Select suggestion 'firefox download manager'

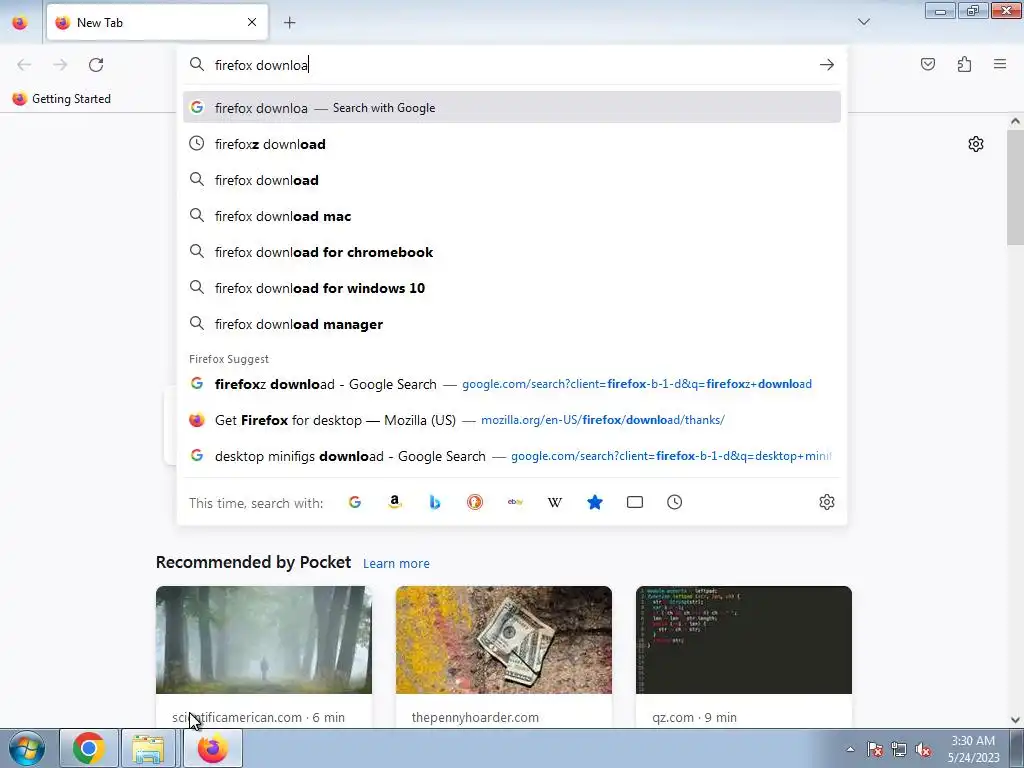coord(512,324)
